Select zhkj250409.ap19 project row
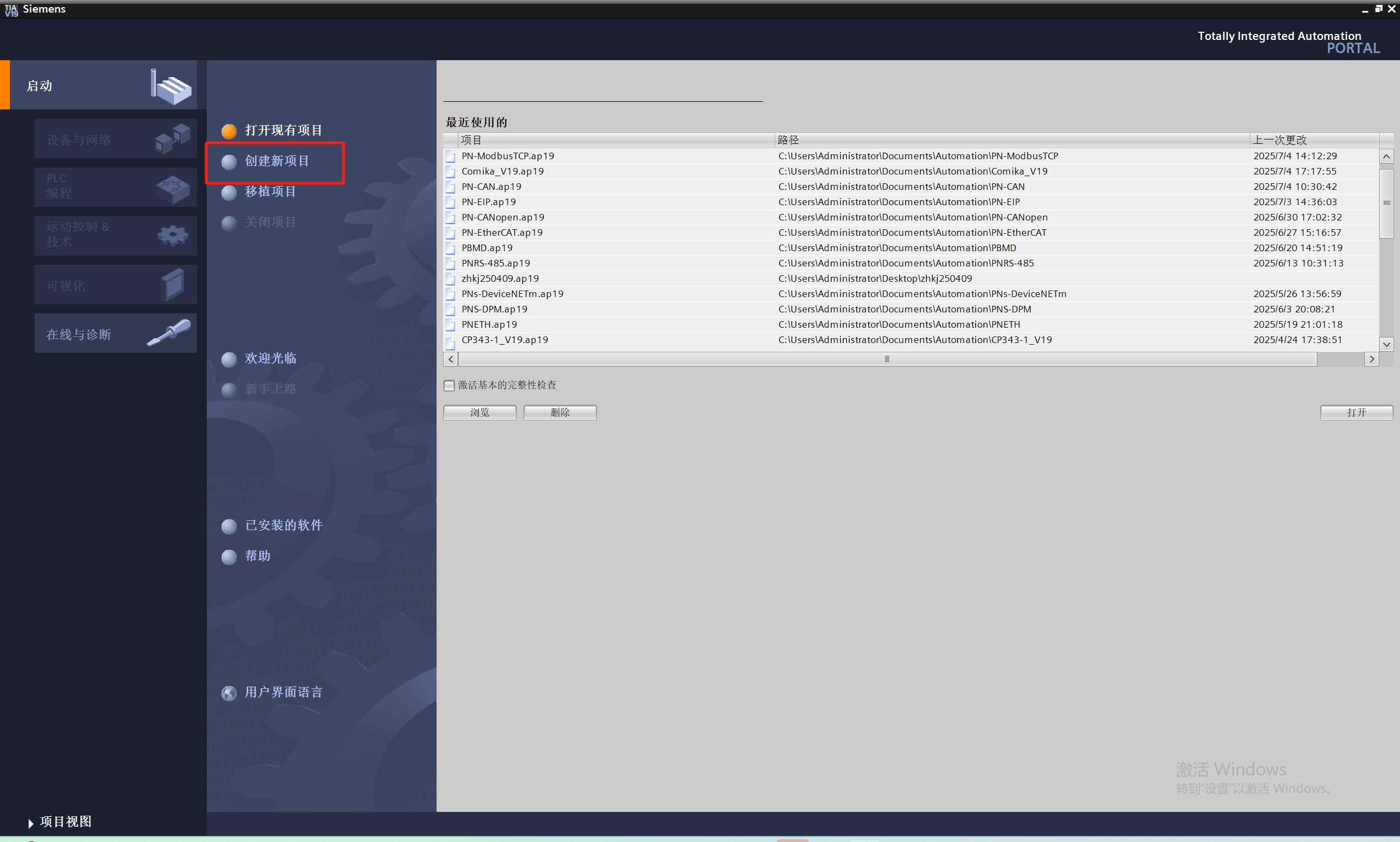Viewport: 1400px width, 842px height. 911,278
